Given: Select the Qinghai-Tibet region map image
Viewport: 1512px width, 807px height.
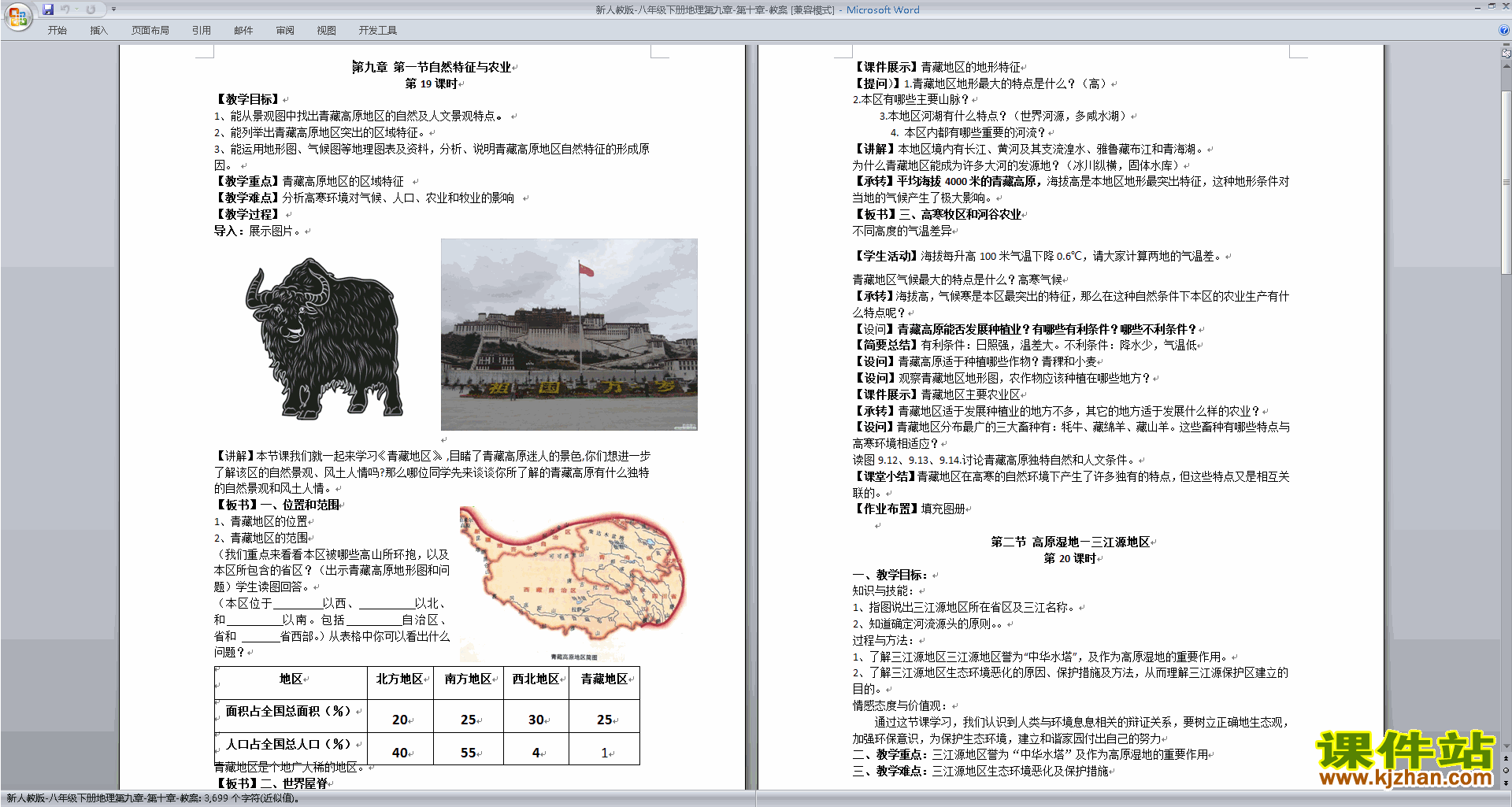Looking at the screenshot, I should point(573,583).
